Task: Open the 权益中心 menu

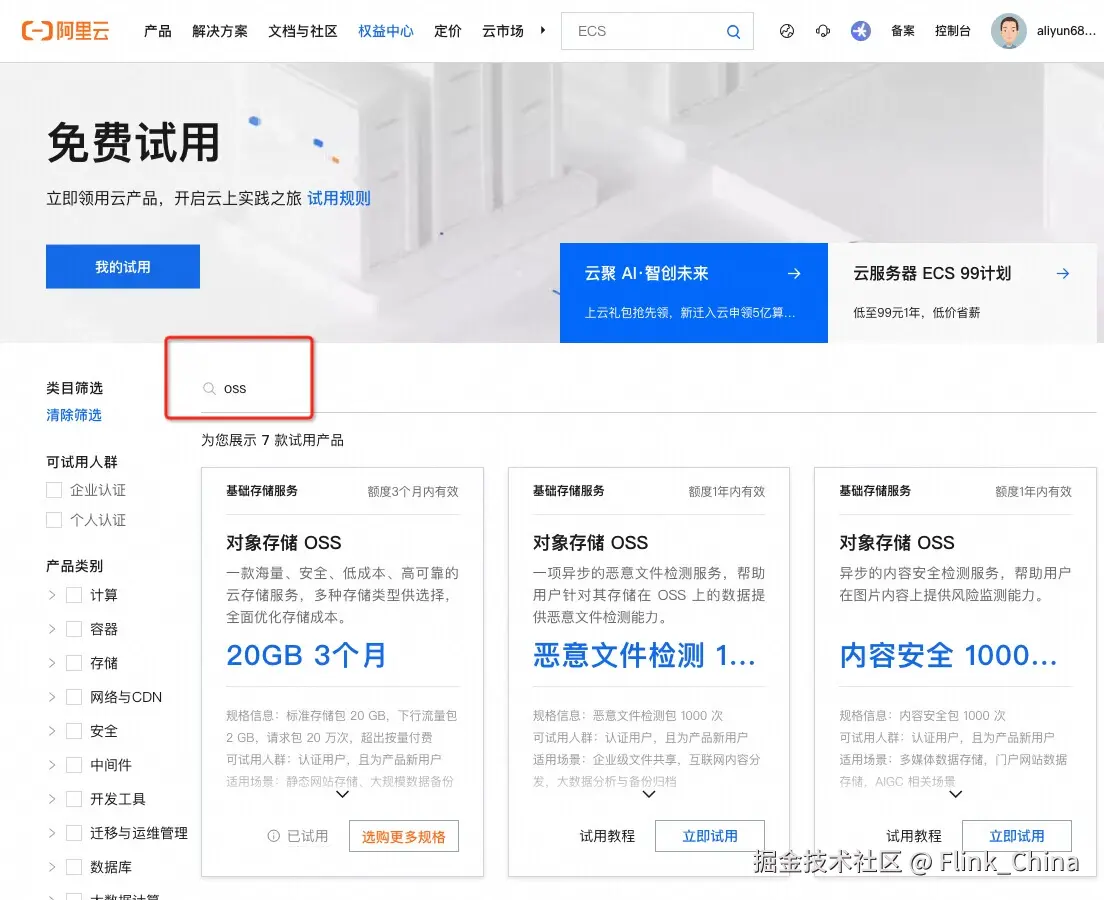Action: pos(386,31)
